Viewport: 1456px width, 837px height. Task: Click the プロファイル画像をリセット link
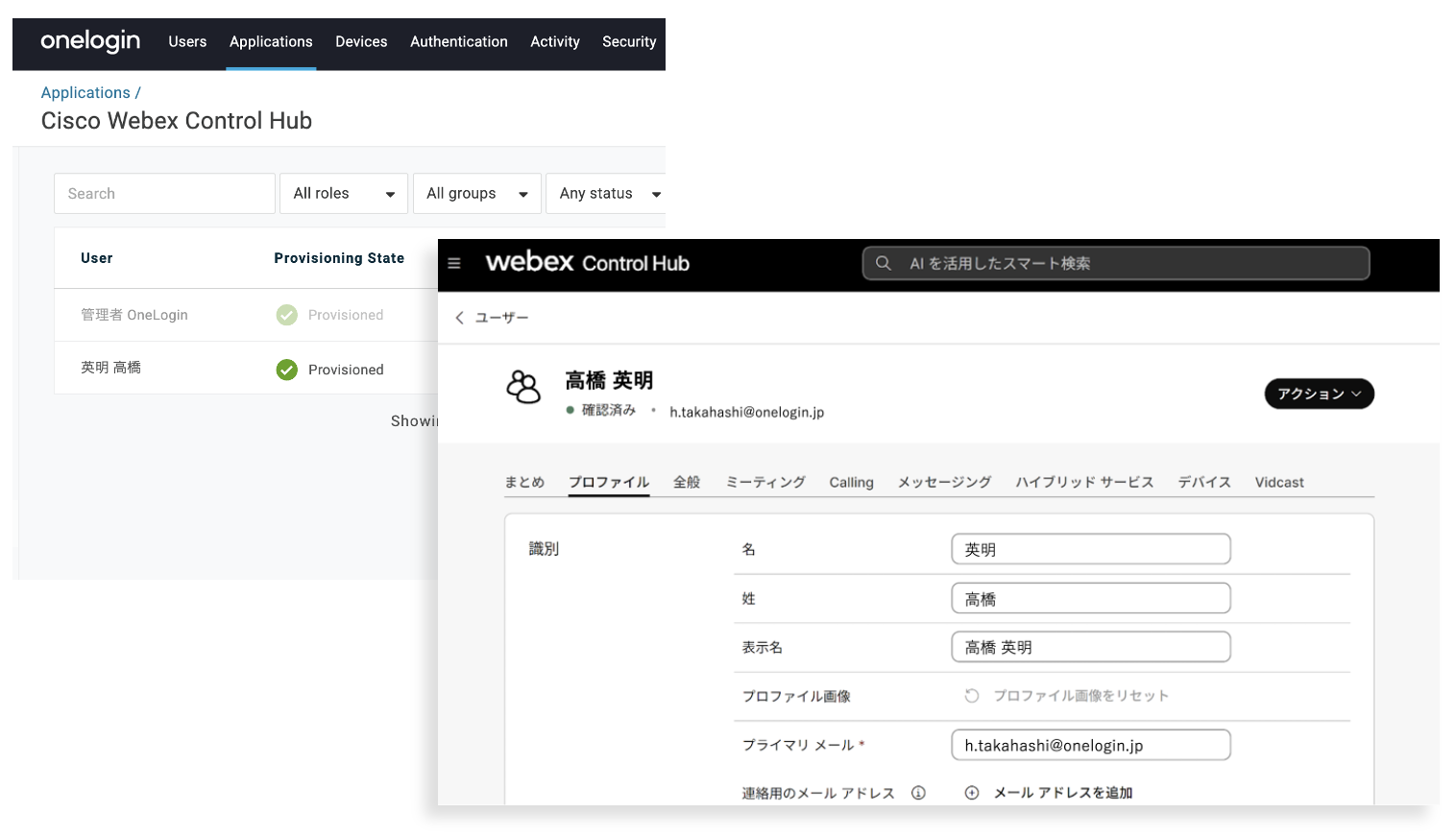[x=1080, y=696]
